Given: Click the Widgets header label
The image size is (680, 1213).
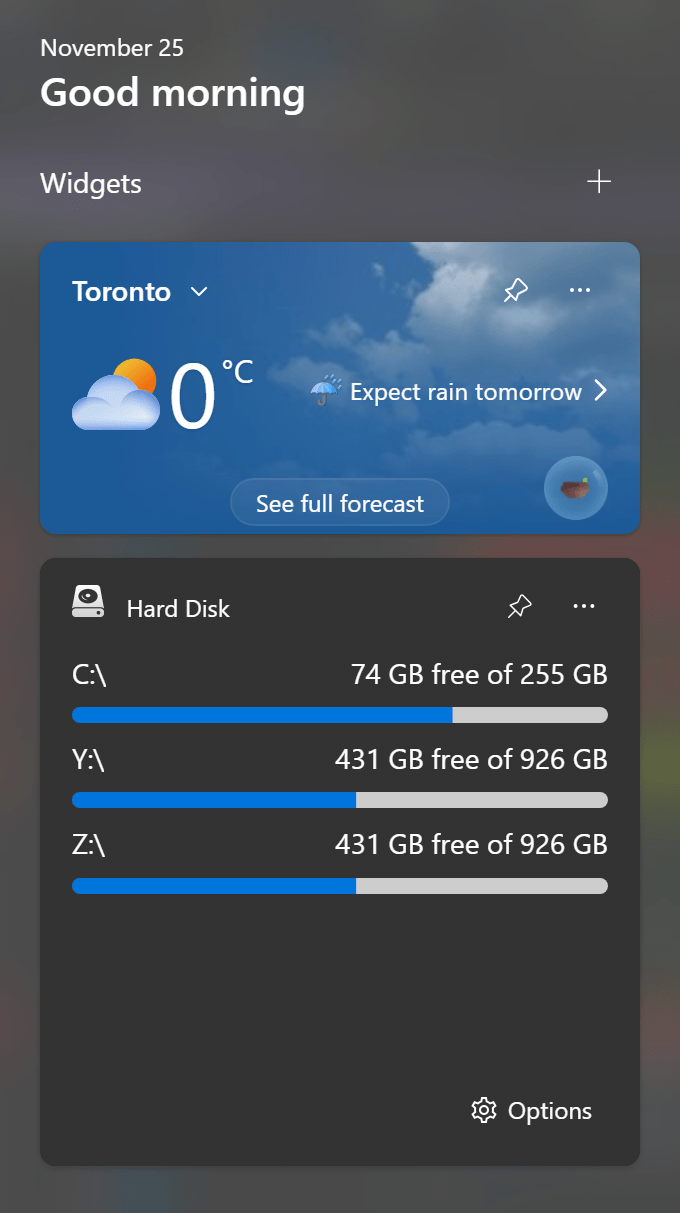Looking at the screenshot, I should click(x=90, y=184).
